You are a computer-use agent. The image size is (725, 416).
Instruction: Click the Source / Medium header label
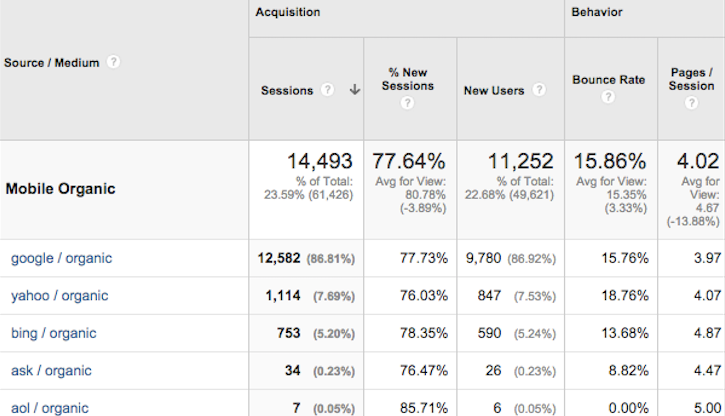click(x=51, y=63)
